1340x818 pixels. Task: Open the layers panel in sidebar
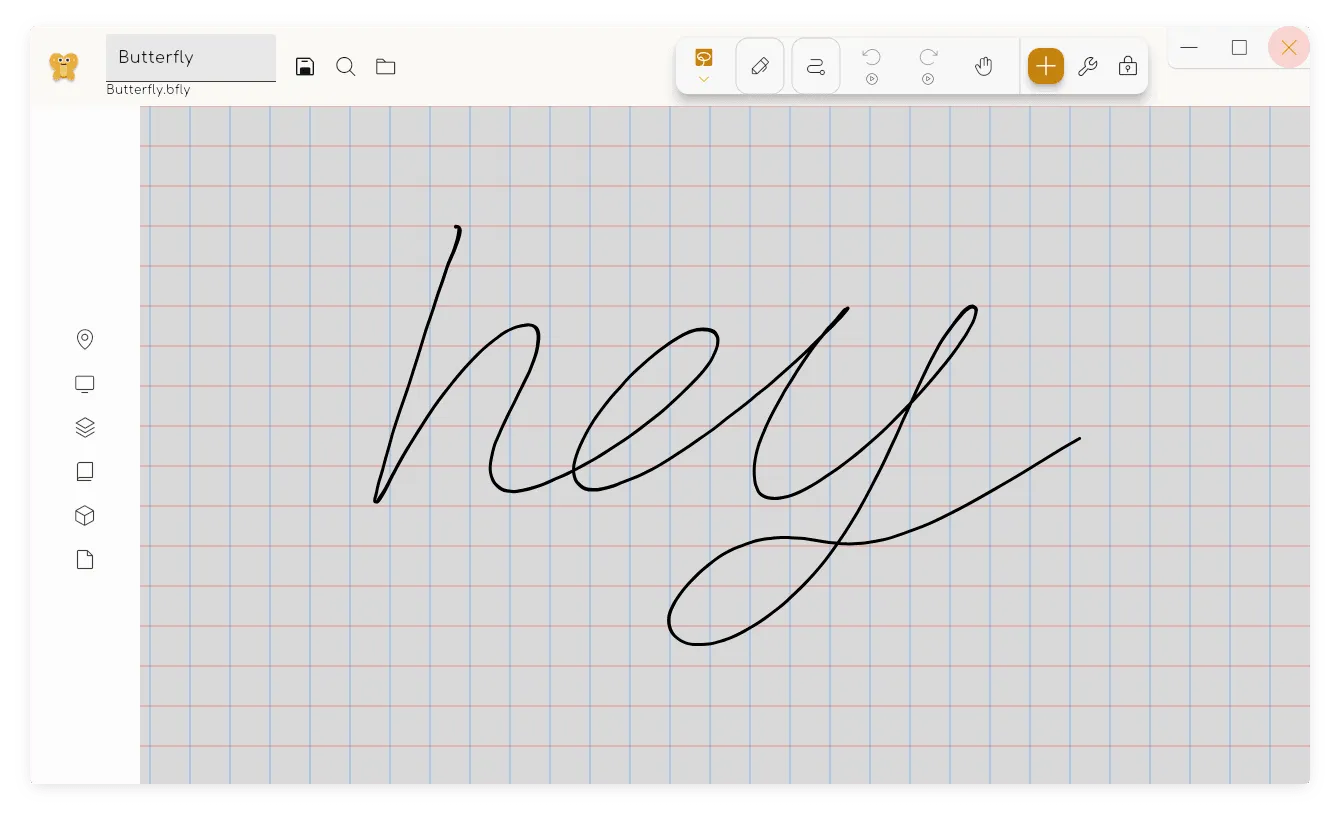pyautogui.click(x=85, y=428)
